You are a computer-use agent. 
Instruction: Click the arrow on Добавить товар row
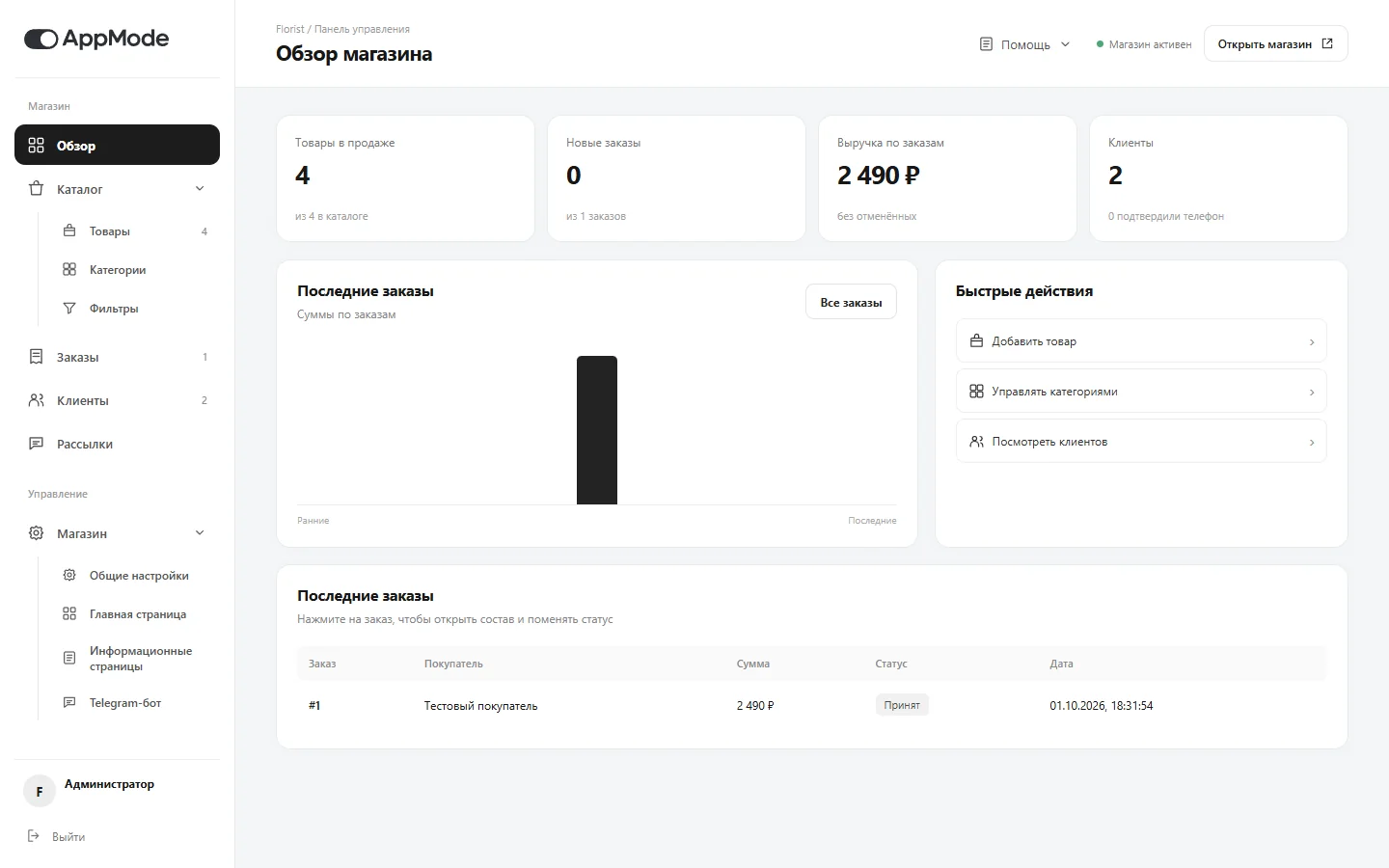click(x=1312, y=342)
